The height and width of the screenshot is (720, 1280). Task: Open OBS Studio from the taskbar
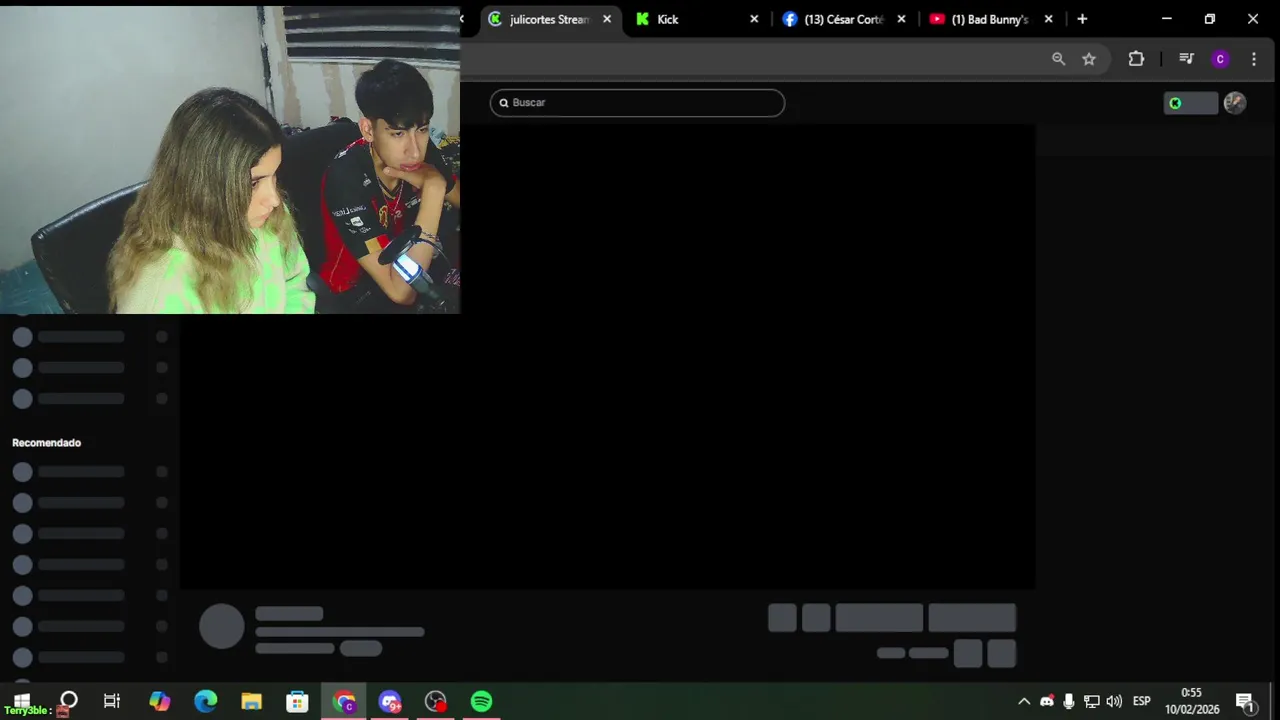tap(436, 701)
